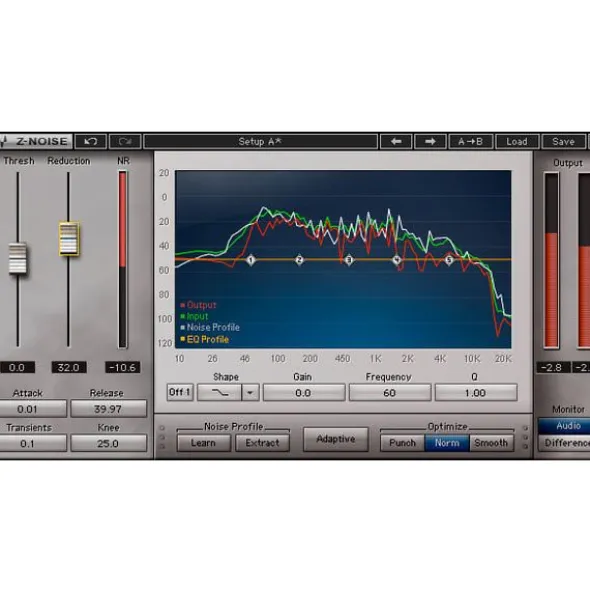
Task: Click the Frequency value 60
Action: click(x=389, y=393)
